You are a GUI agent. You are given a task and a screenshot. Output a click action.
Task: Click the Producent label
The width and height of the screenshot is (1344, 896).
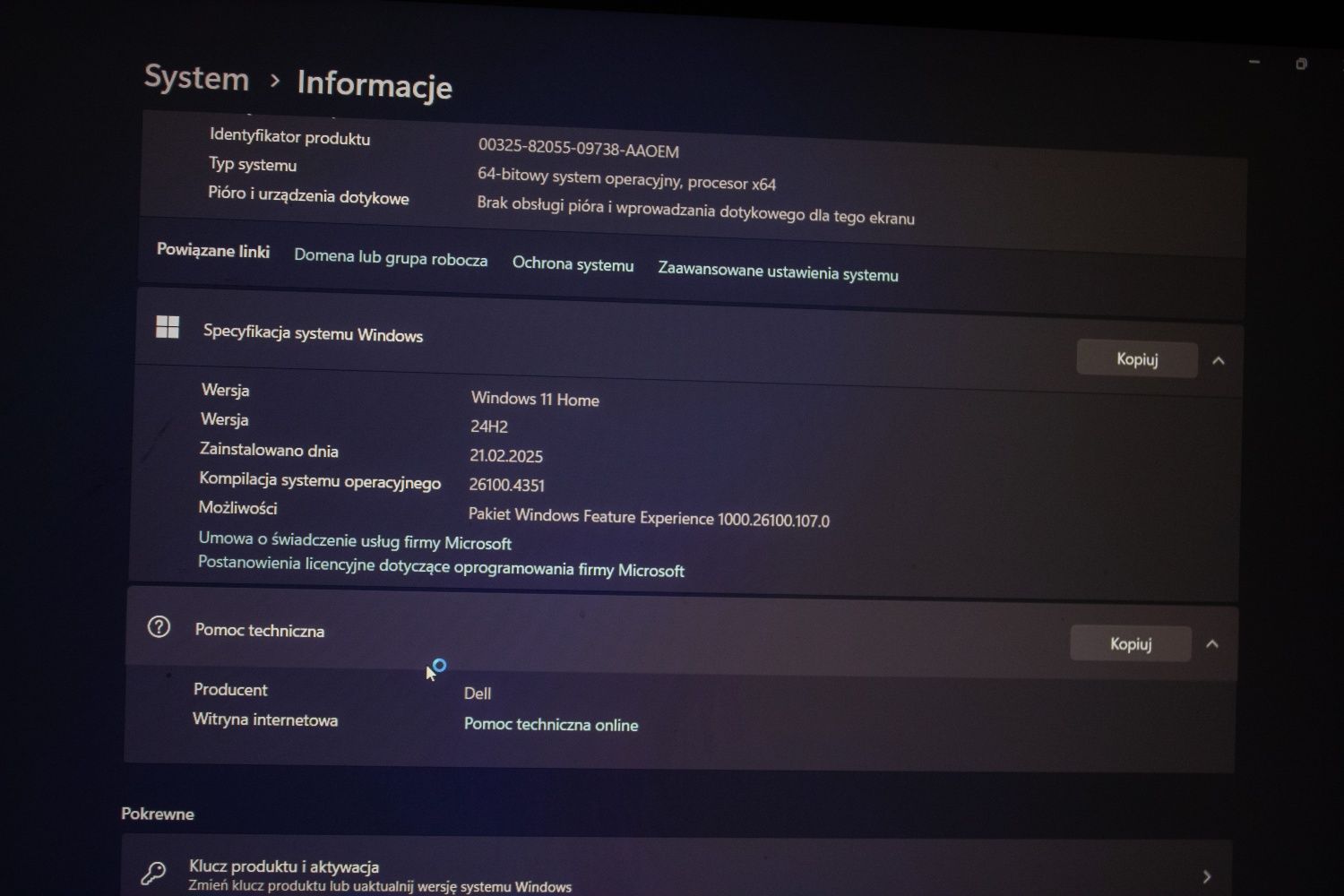(230, 689)
